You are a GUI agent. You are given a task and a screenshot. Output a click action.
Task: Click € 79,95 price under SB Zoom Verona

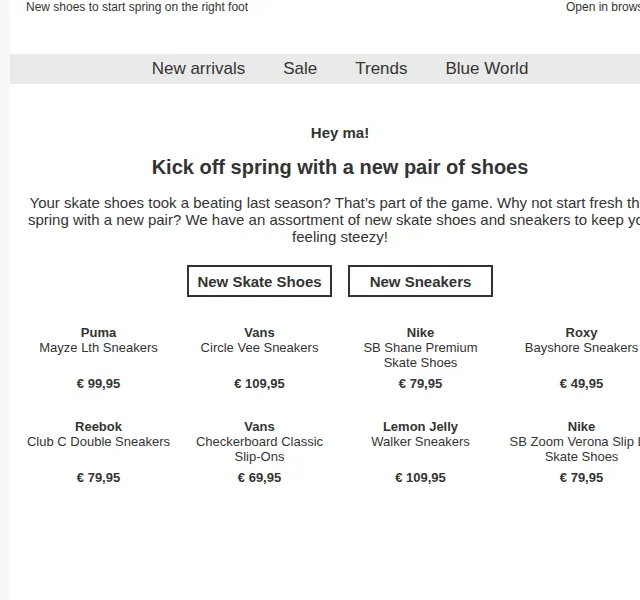(x=581, y=478)
